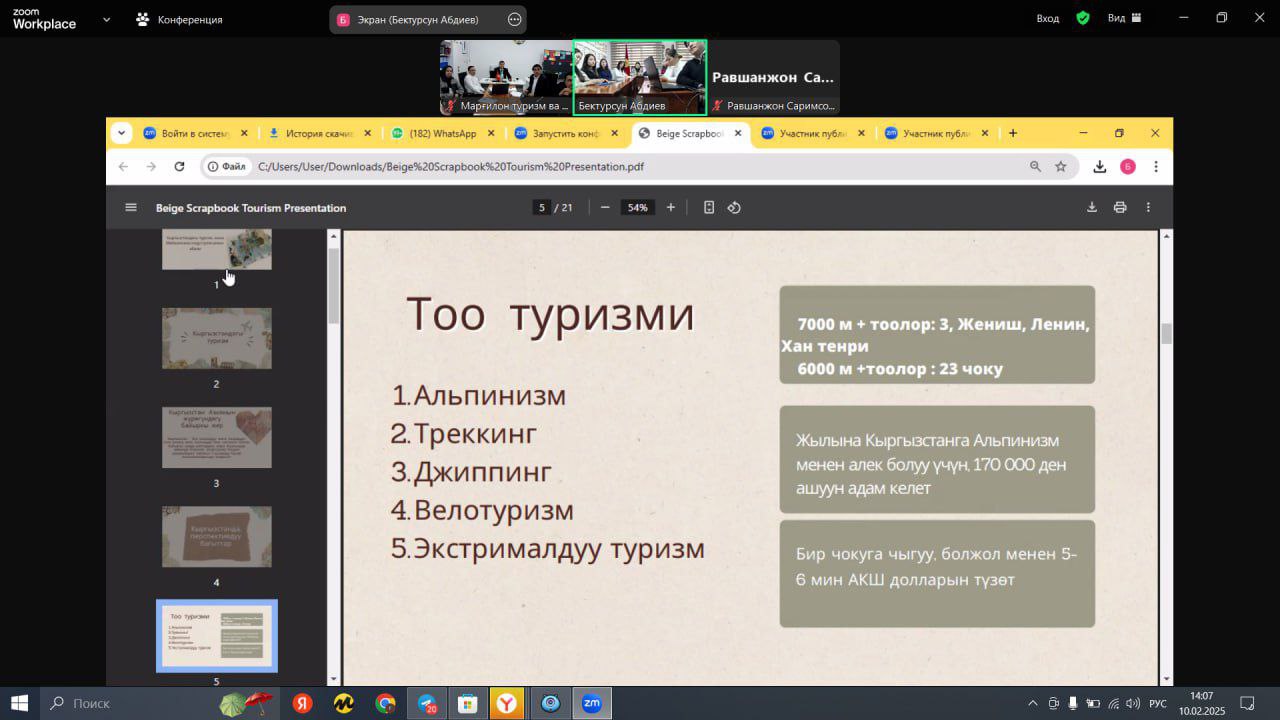Bookmark this page with star icon
The image size is (1280, 720).
point(1061,167)
